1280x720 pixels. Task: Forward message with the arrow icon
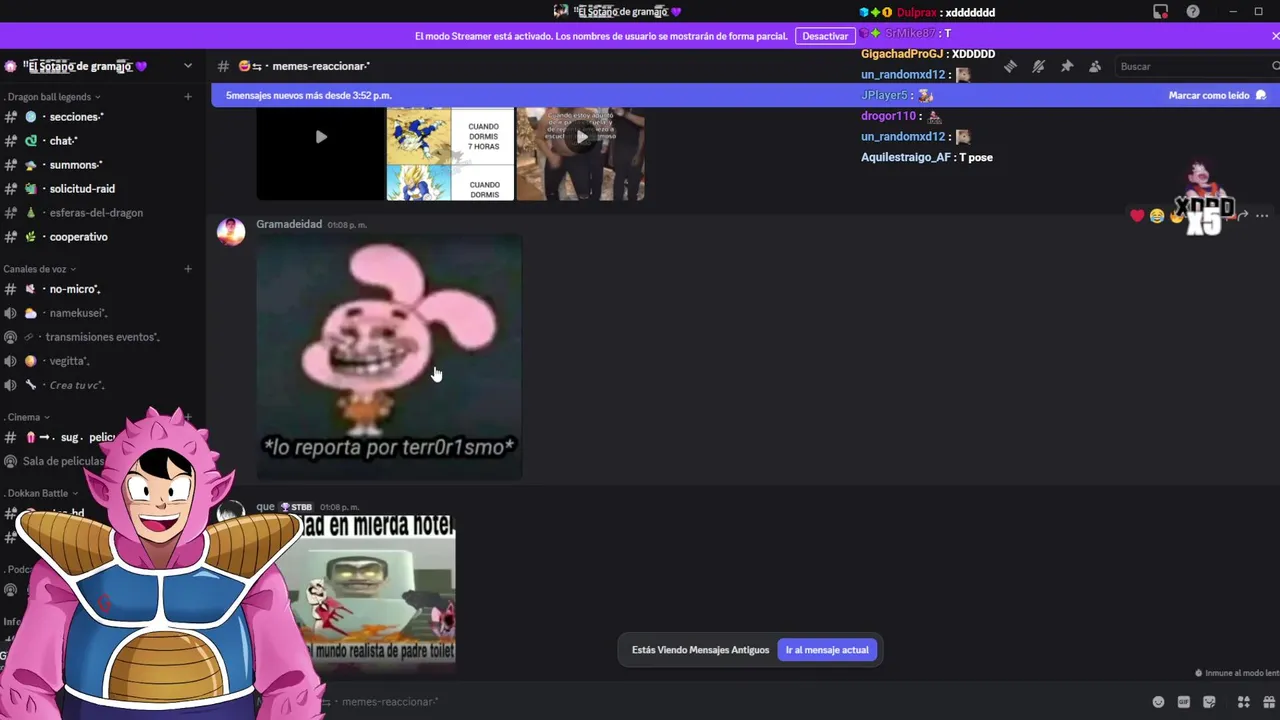tap(1242, 216)
